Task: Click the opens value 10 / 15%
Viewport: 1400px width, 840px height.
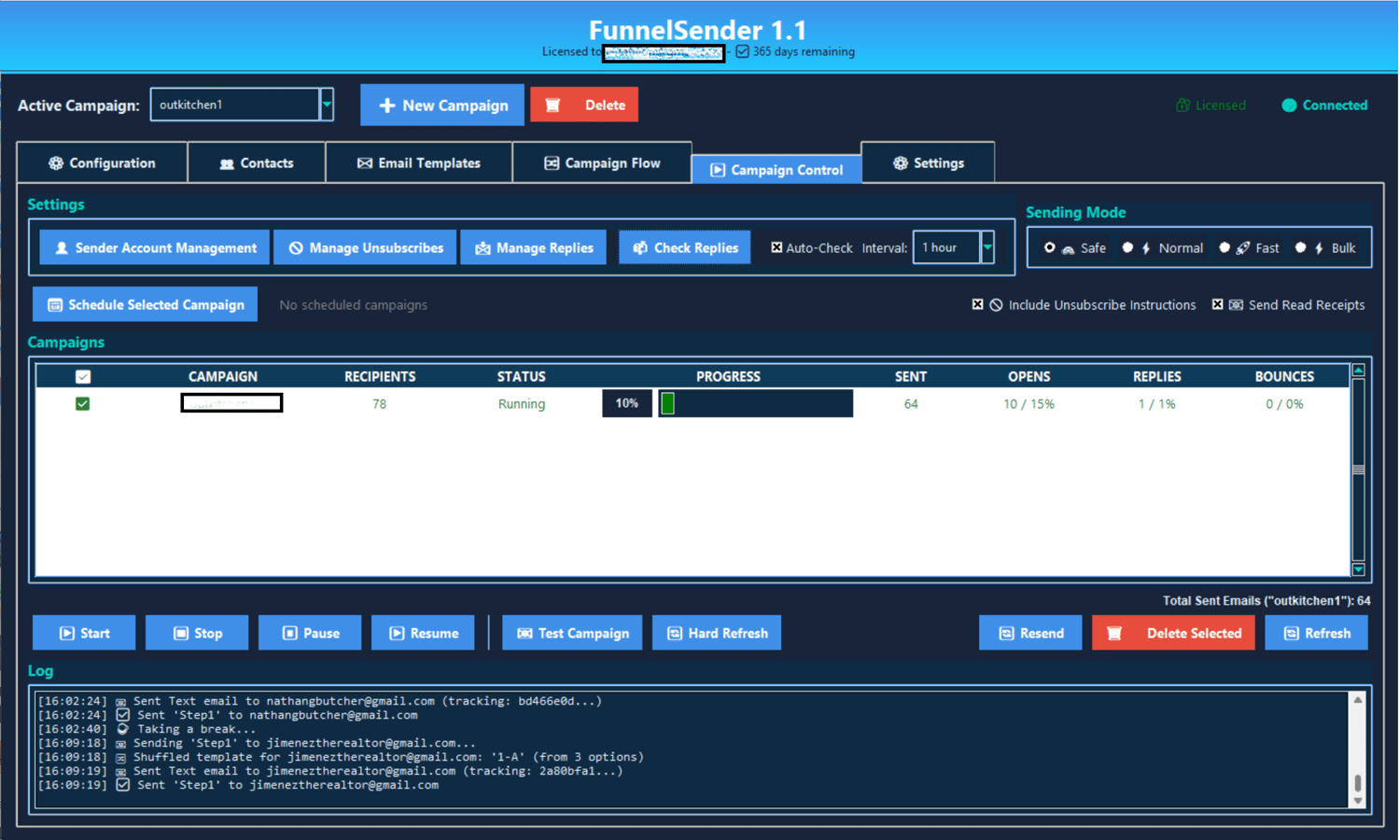Action: point(1029,404)
